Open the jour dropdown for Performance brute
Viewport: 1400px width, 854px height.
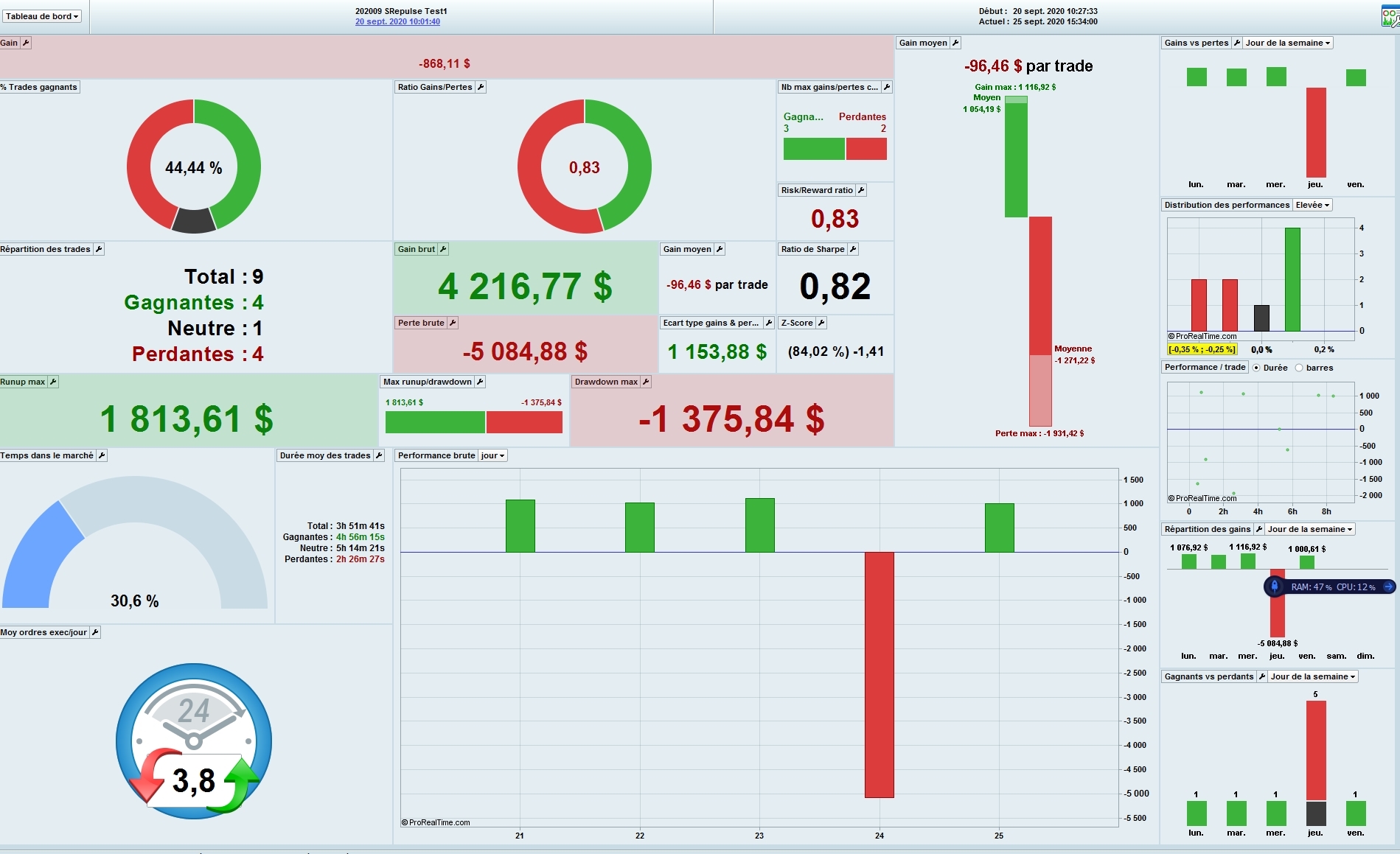coord(493,455)
